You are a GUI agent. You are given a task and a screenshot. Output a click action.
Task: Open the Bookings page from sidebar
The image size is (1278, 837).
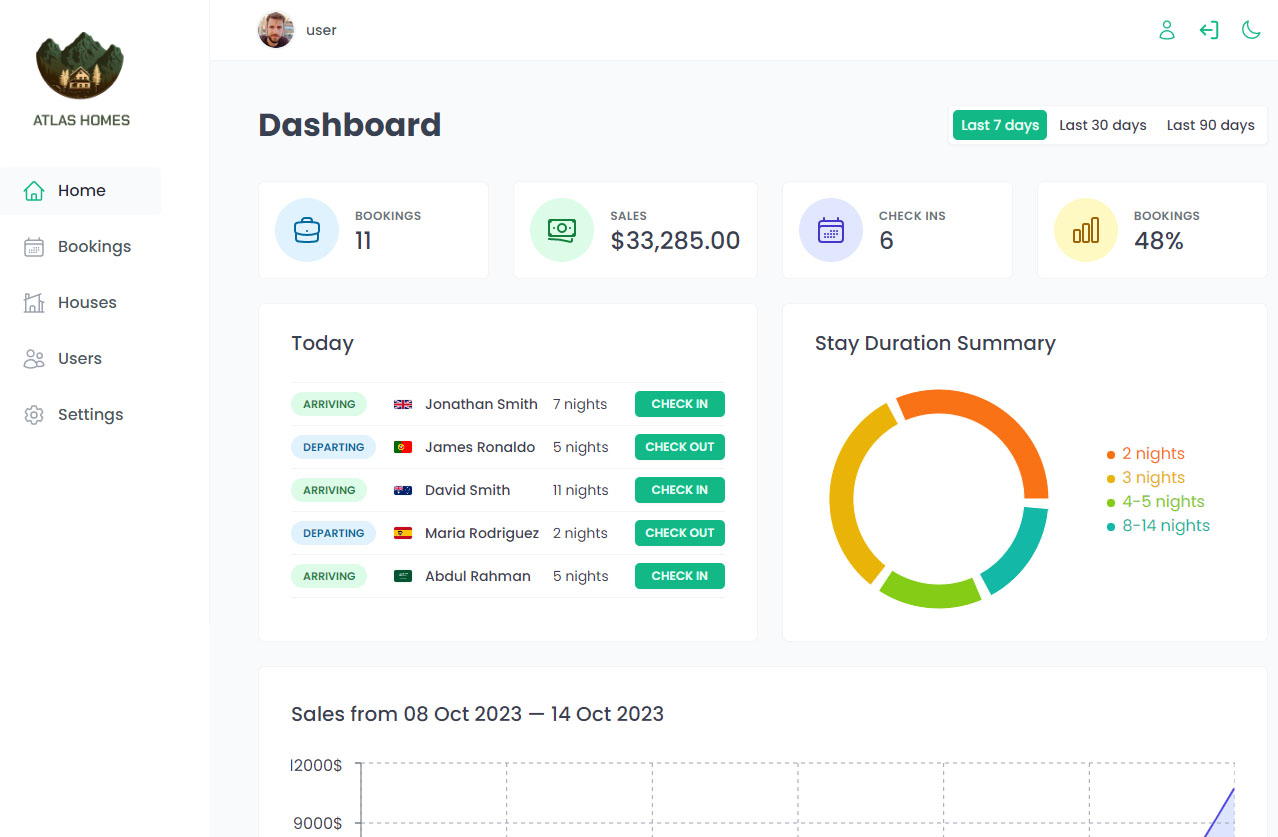81,247
